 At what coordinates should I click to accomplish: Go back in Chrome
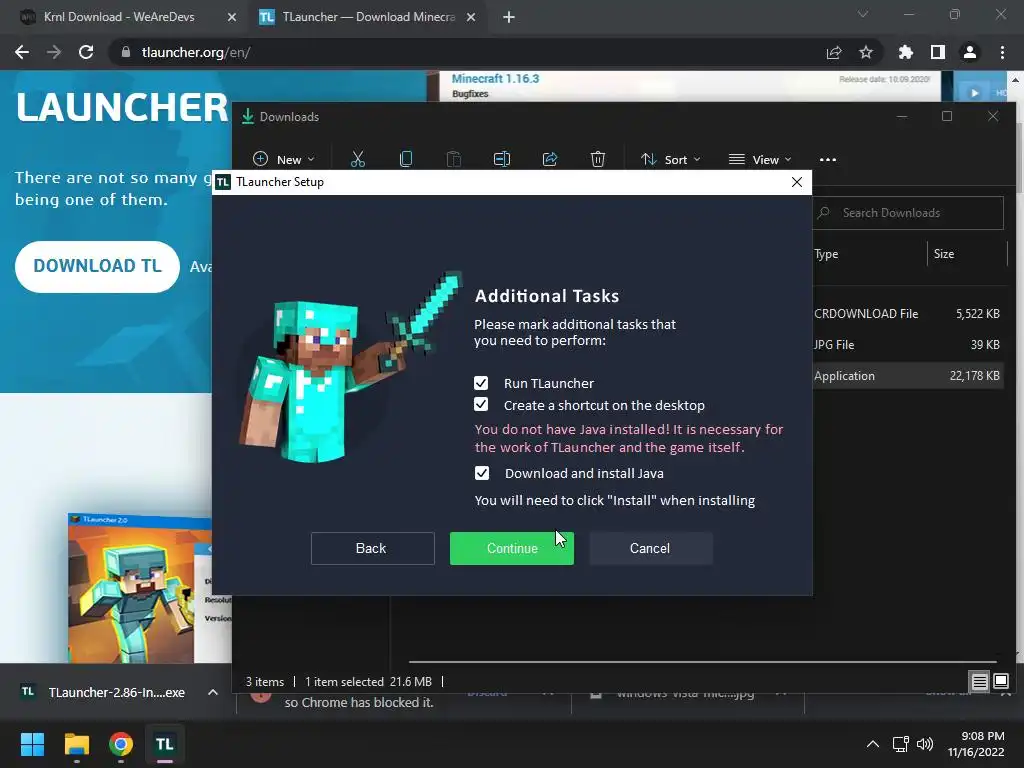(x=22, y=52)
